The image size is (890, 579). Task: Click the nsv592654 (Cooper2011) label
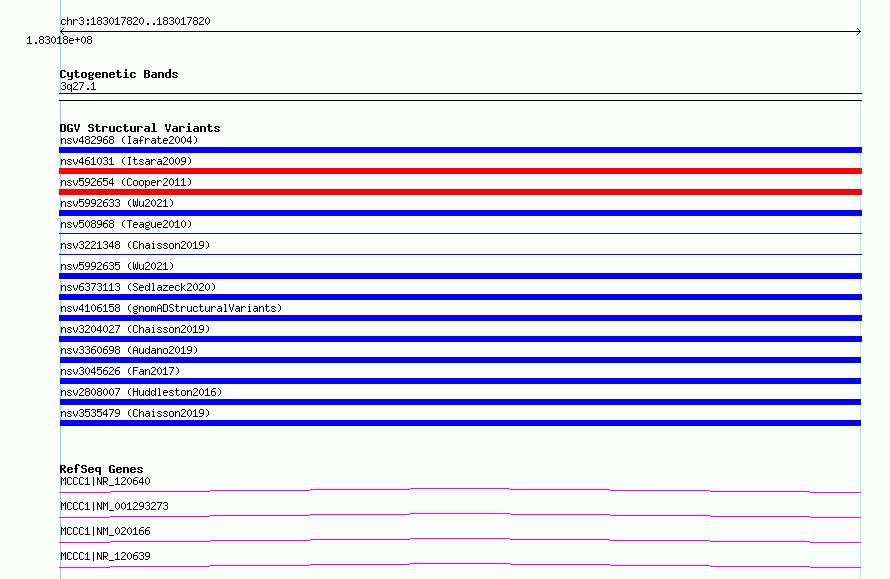(x=126, y=182)
